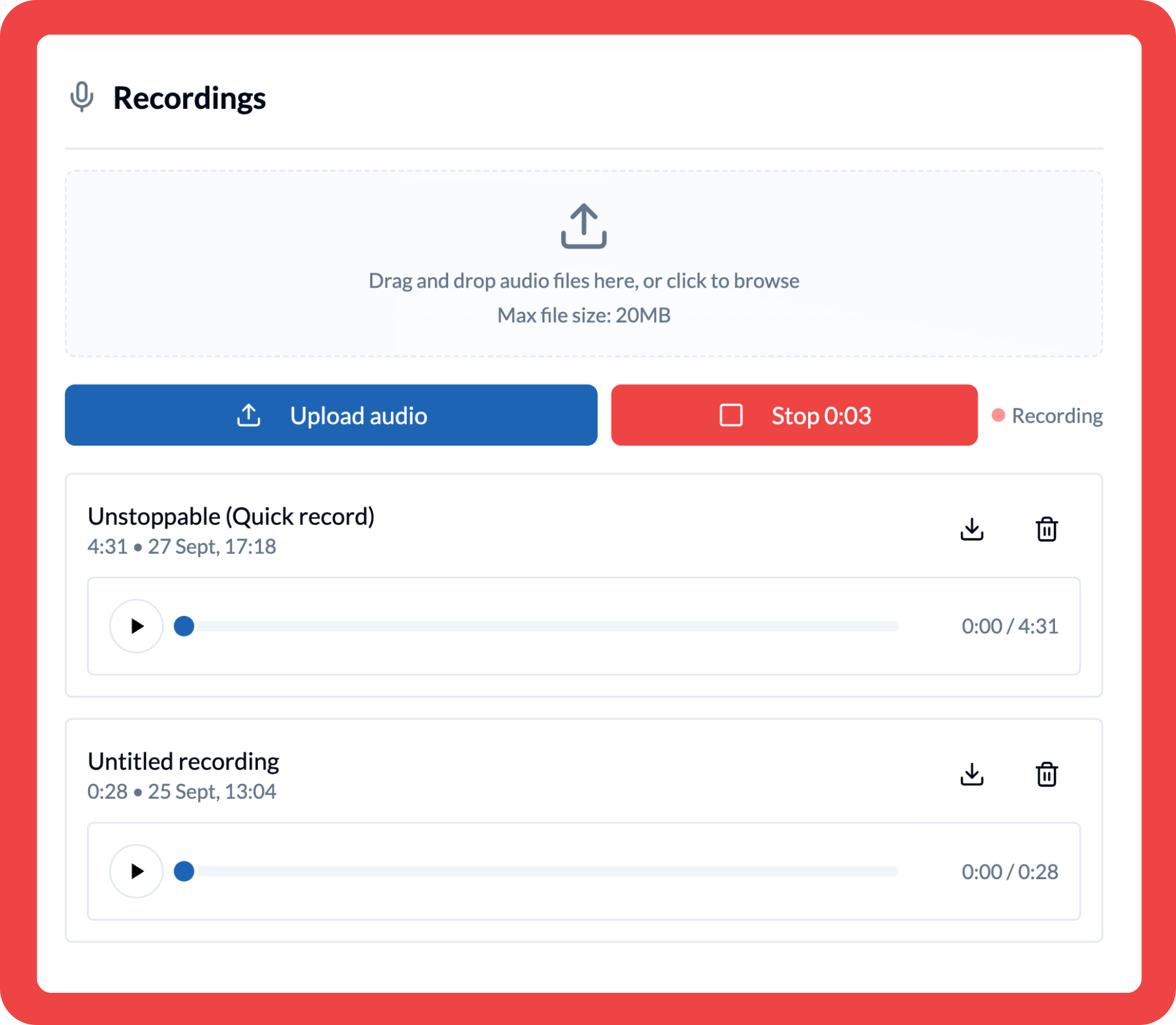Play the Unstoppable (Quick record) recording
Image resolution: width=1176 pixels, height=1025 pixels.
coord(136,626)
